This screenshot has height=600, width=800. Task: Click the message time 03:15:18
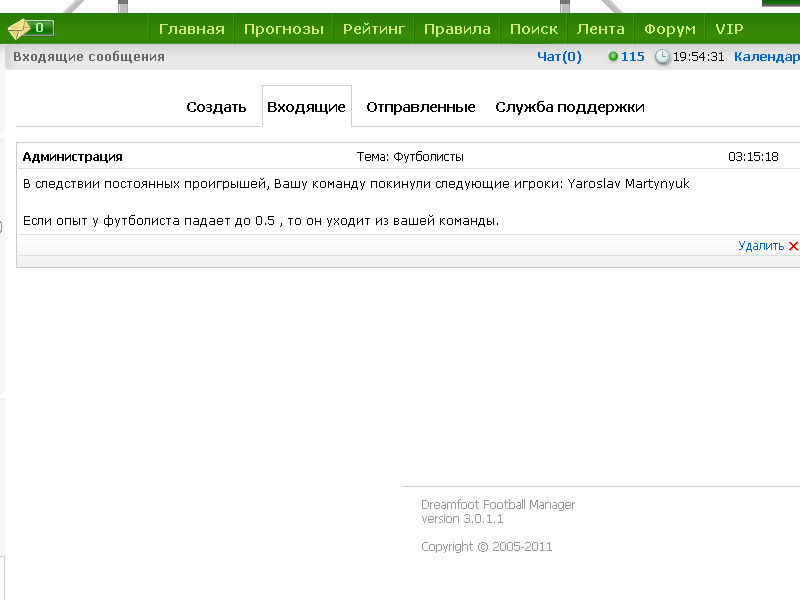click(753, 157)
